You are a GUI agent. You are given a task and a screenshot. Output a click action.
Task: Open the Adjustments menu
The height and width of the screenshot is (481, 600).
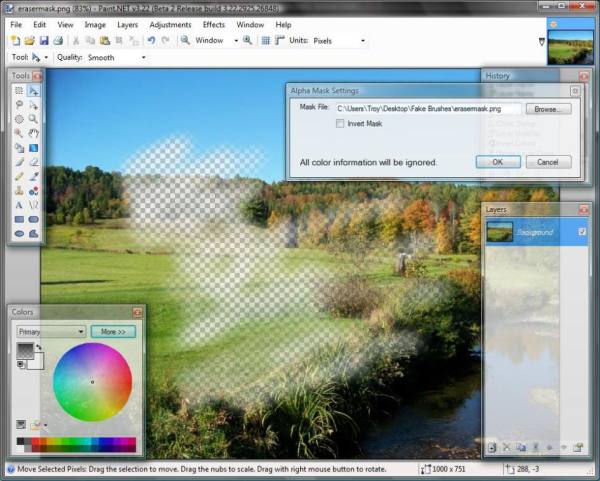pos(170,24)
